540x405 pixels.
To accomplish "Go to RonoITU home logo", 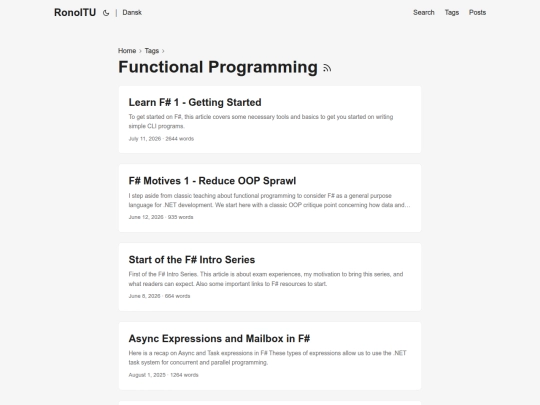I will 75,12.
